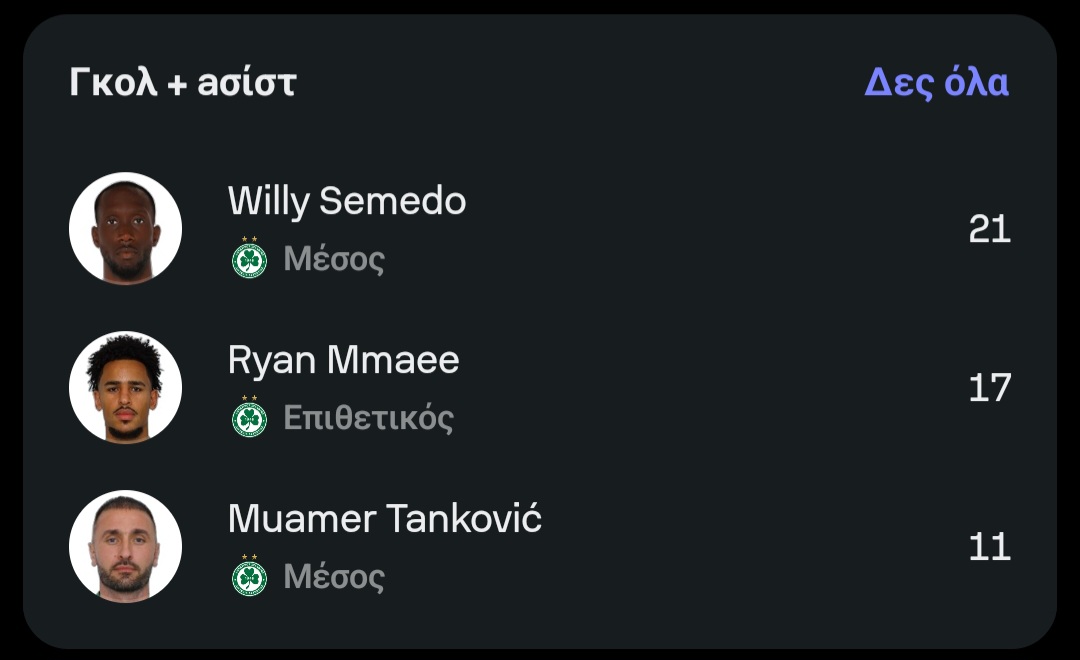This screenshot has height=660, width=1080.
Task: Click Willy Semedo's profile photo
Action: click(125, 229)
